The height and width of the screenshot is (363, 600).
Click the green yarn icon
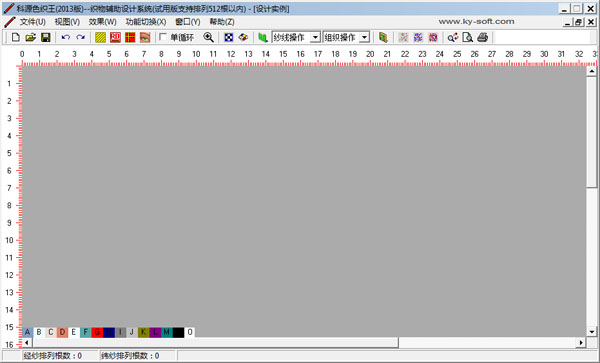pyautogui.click(x=262, y=37)
